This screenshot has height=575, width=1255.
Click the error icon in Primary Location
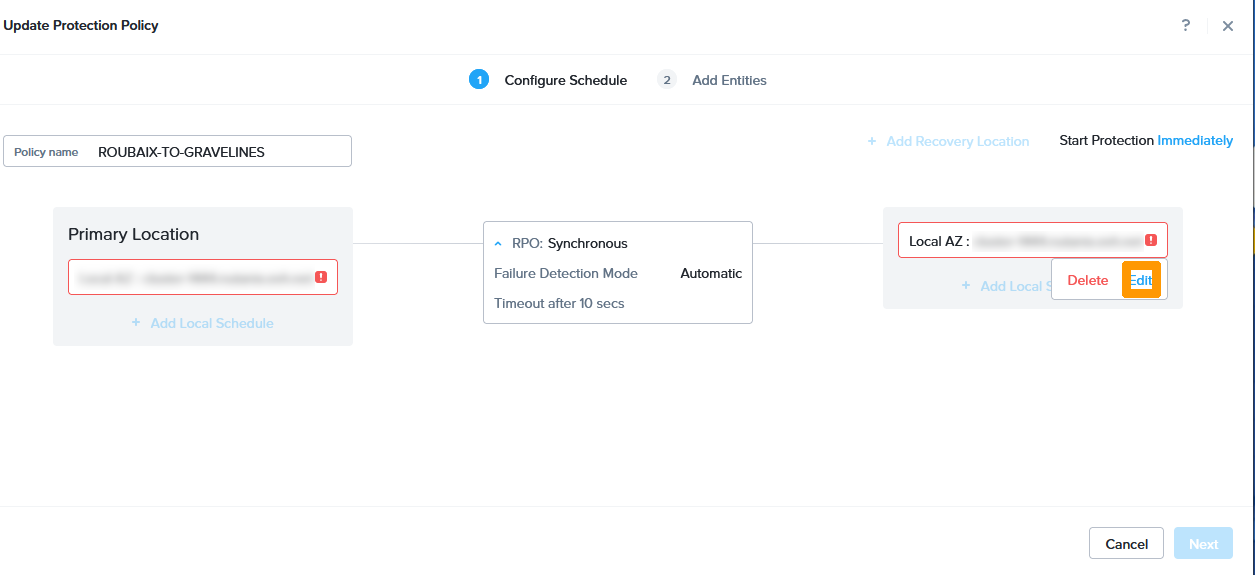coord(321,277)
